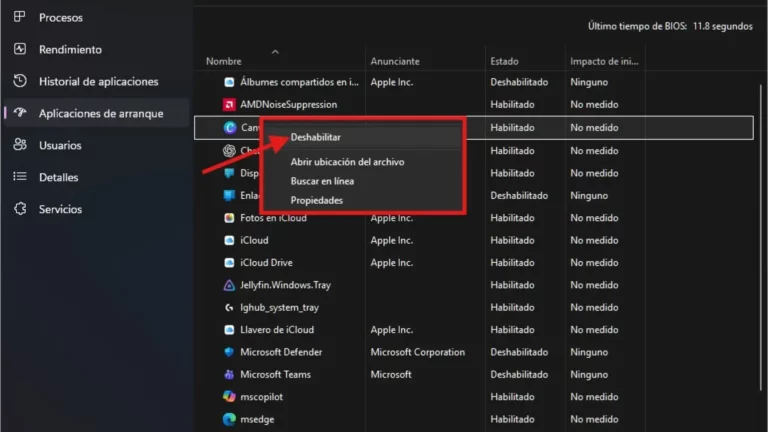The width and height of the screenshot is (768, 432).
Task: Click the AMDNoiseSuppression red icon
Action: tap(229, 104)
